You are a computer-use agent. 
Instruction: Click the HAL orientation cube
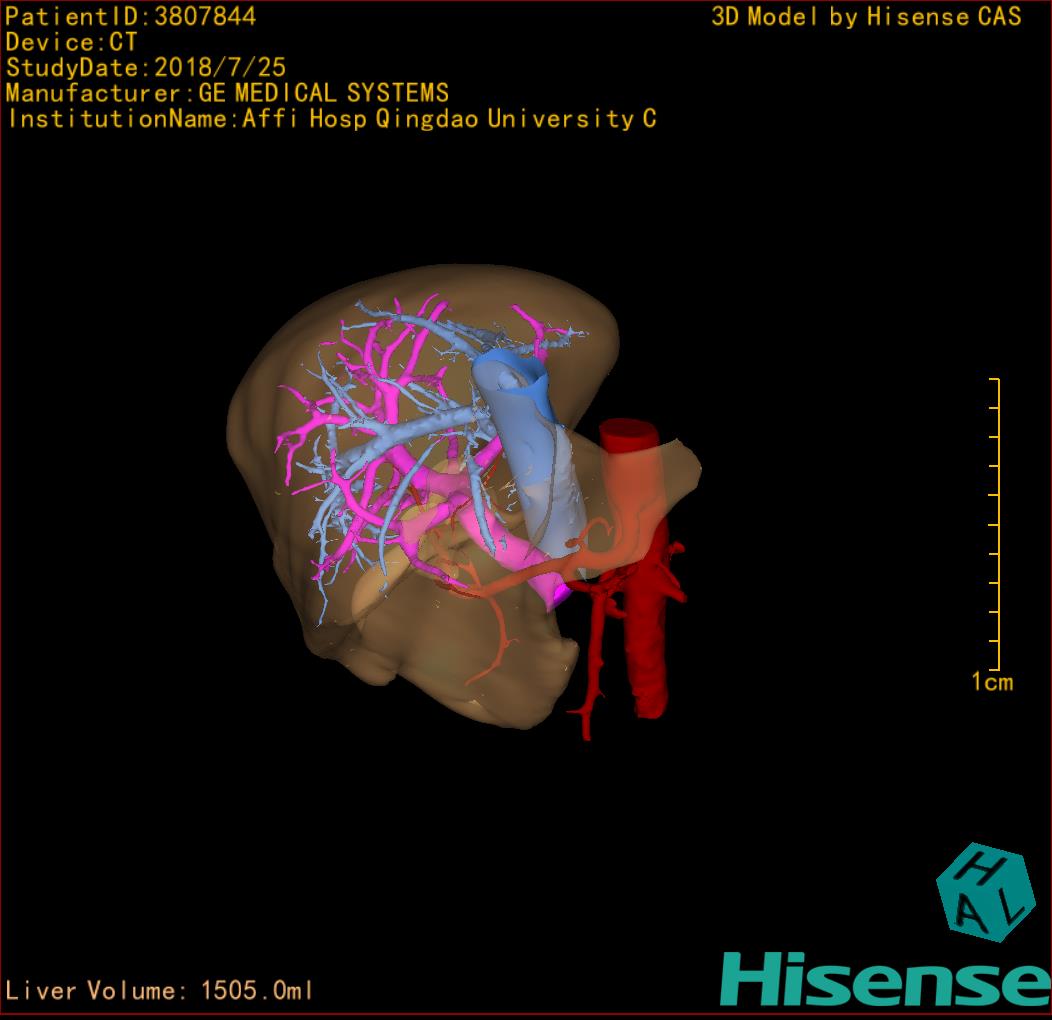985,891
